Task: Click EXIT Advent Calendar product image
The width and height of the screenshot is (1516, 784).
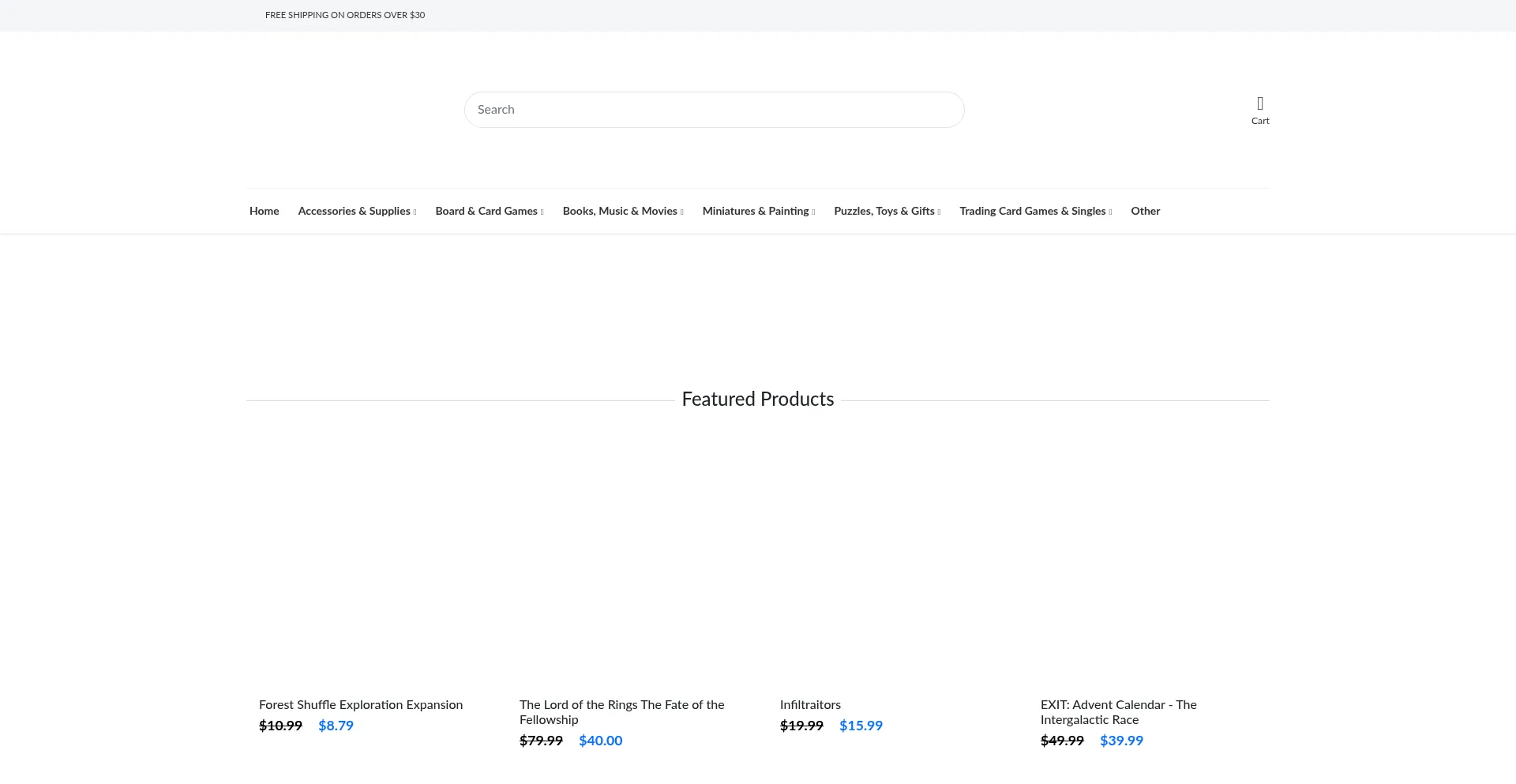Action: [x=1149, y=561]
